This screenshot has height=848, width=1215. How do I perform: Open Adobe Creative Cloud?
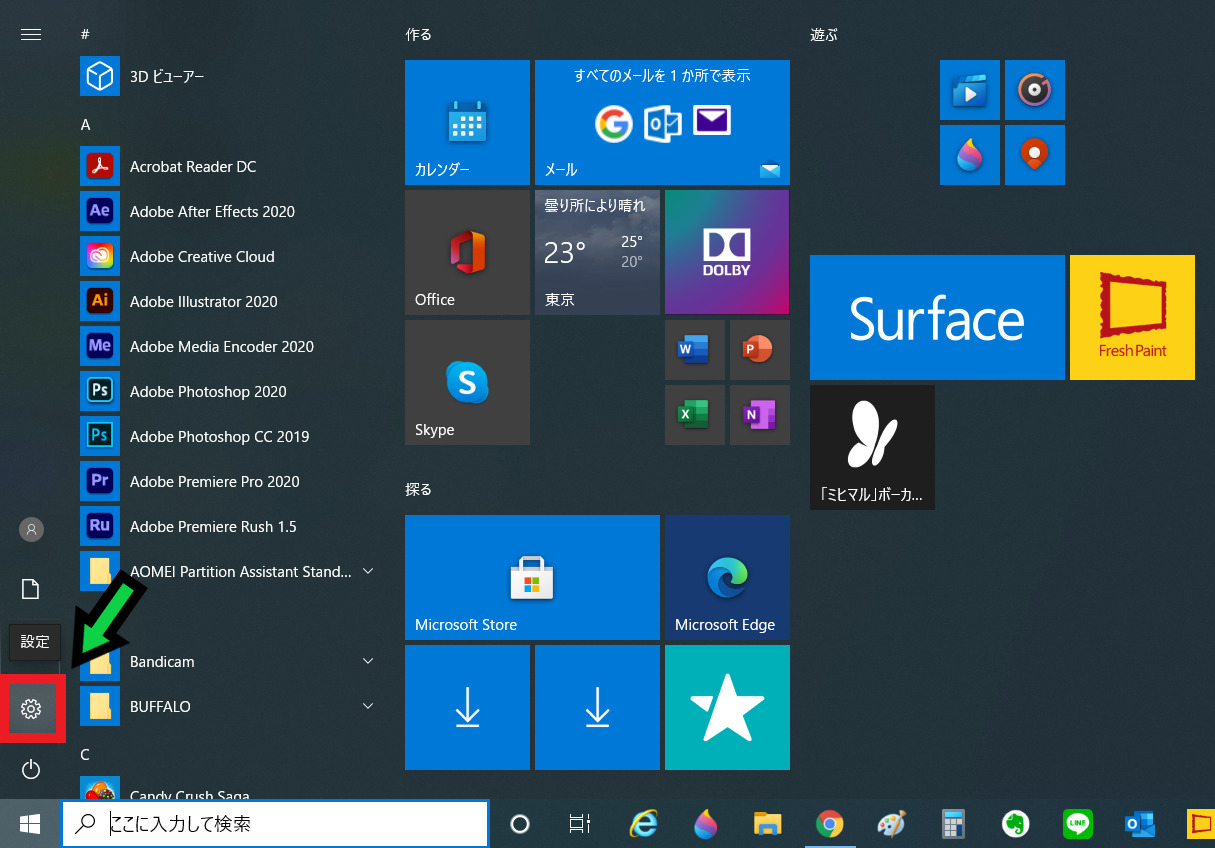coord(225,256)
